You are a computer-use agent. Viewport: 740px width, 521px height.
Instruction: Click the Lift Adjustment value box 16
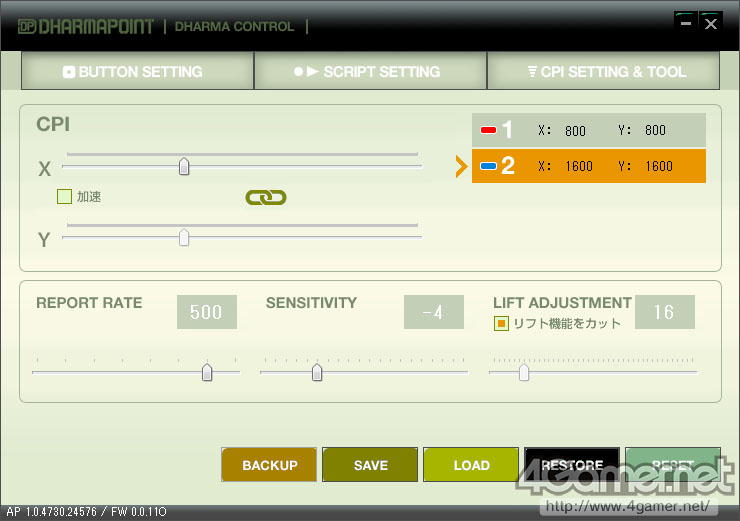[x=664, y=312]
